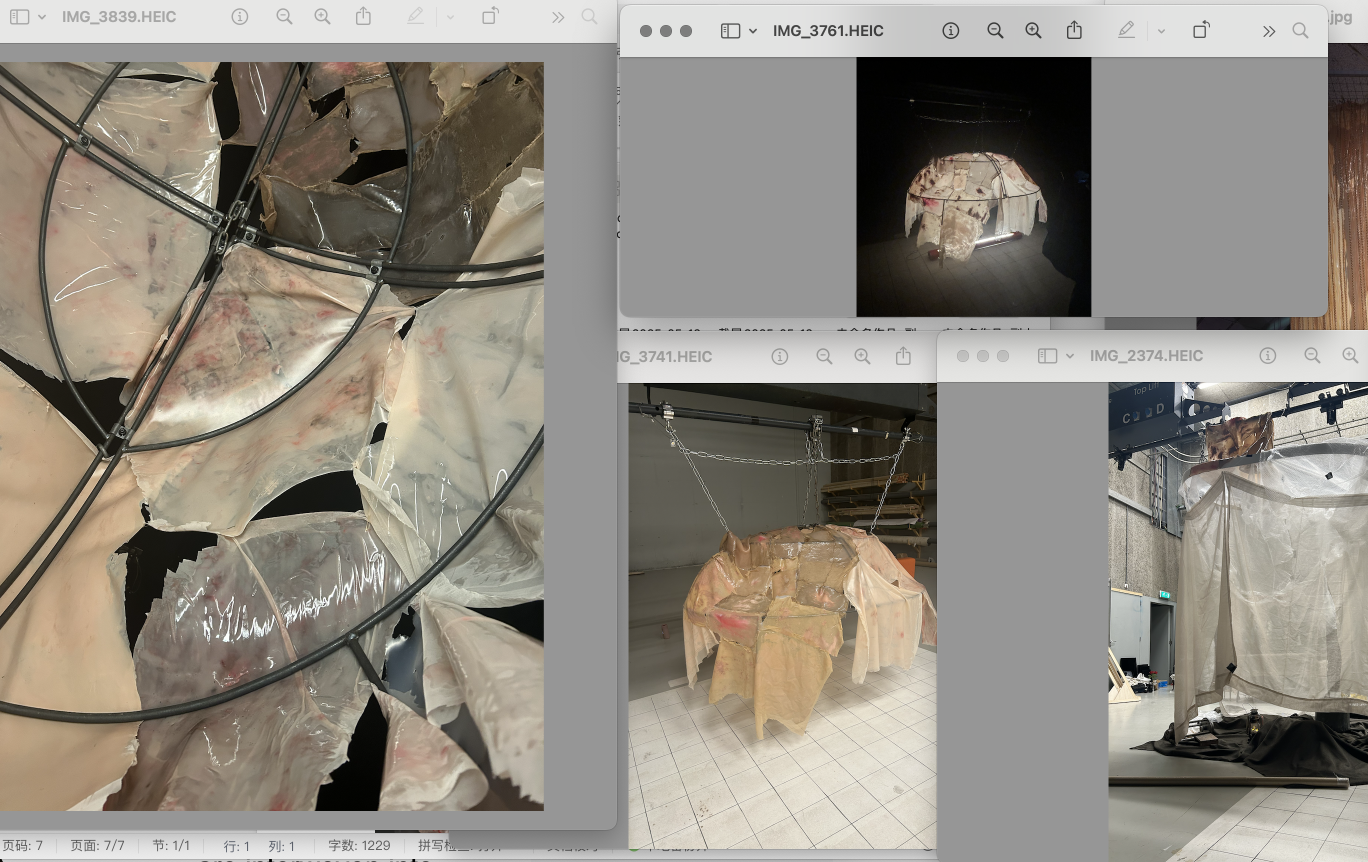Click the hanging sculpture photo in IMG_3741.HEIC
This screenshot has width=1368, height=862.
pos(783,617)
